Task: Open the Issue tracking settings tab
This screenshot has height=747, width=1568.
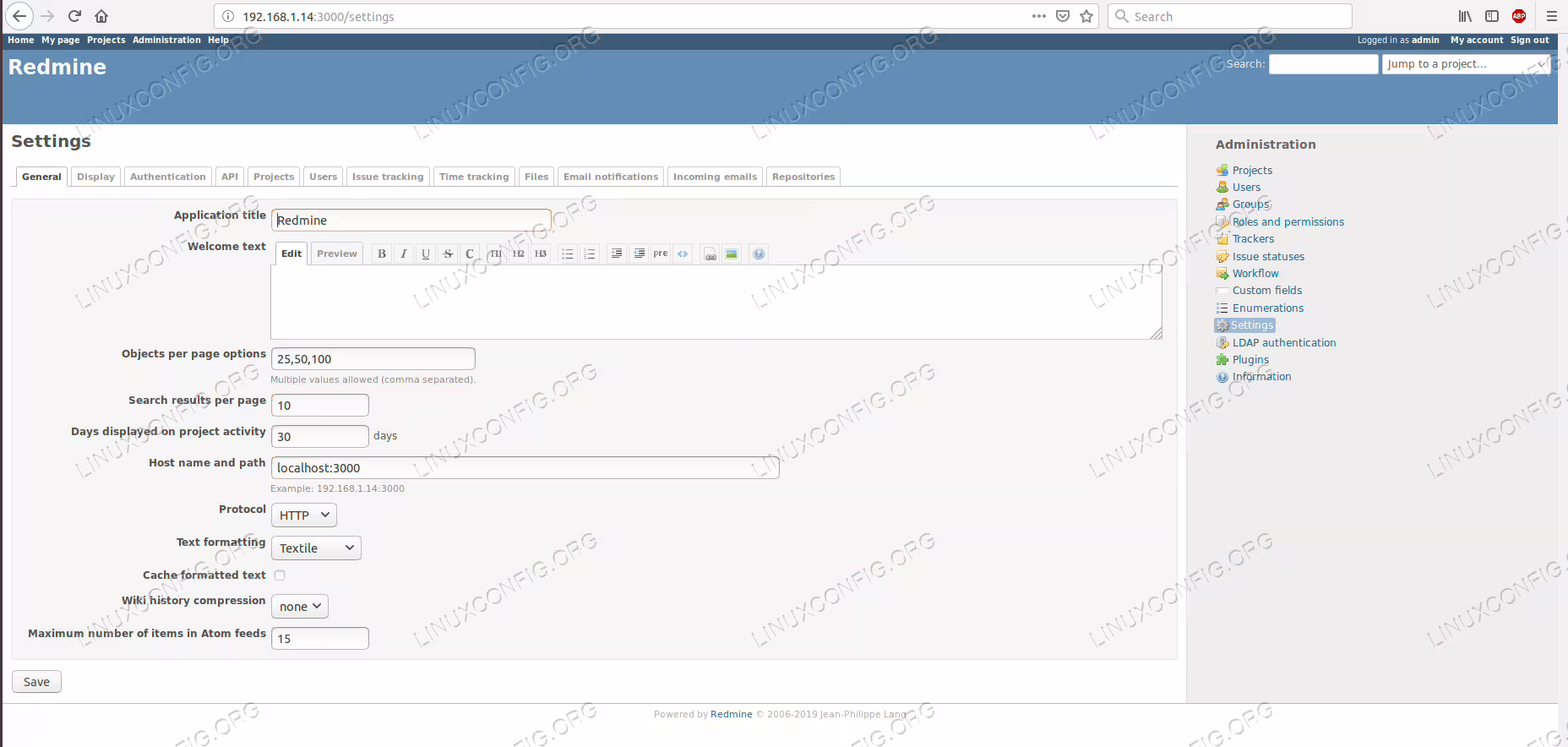Action: 388,177
